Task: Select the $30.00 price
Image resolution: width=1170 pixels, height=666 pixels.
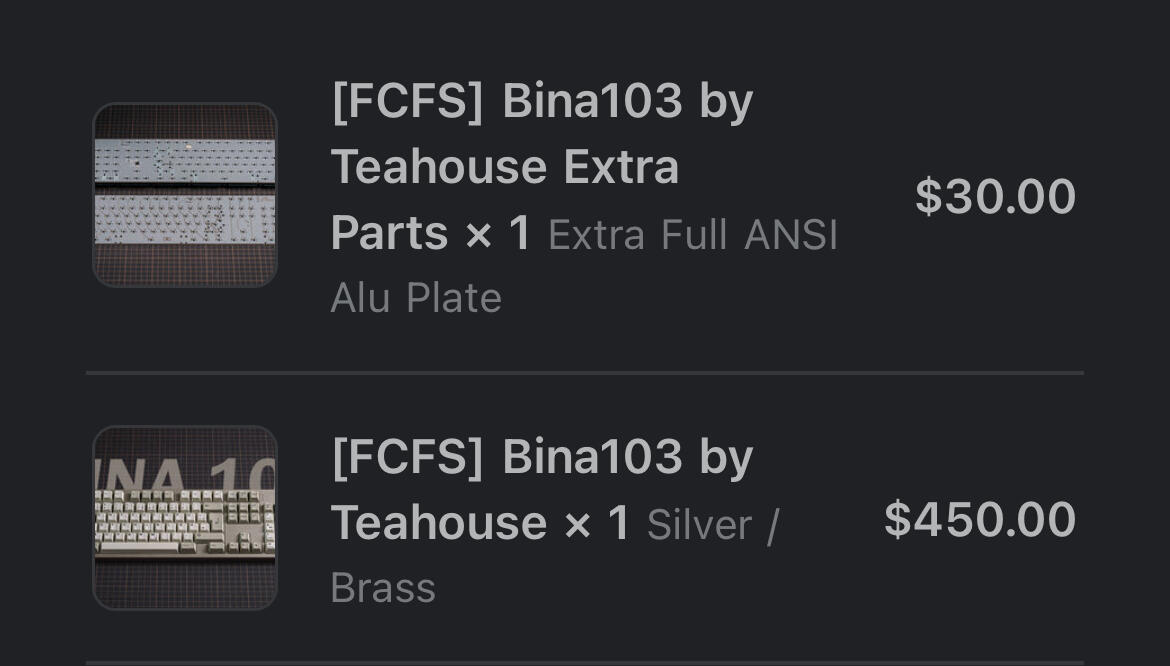Action: point(994,196)
